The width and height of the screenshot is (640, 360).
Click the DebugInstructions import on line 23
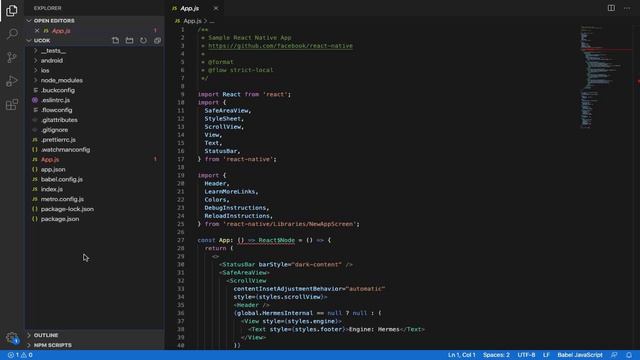pyautogui.click(x=235, y=208)
